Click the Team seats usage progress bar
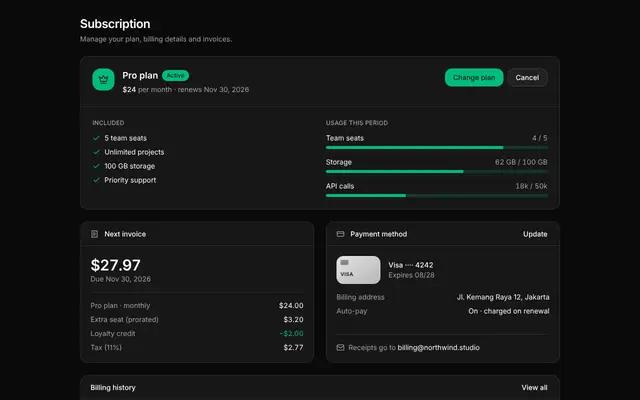 pos(436,147)
